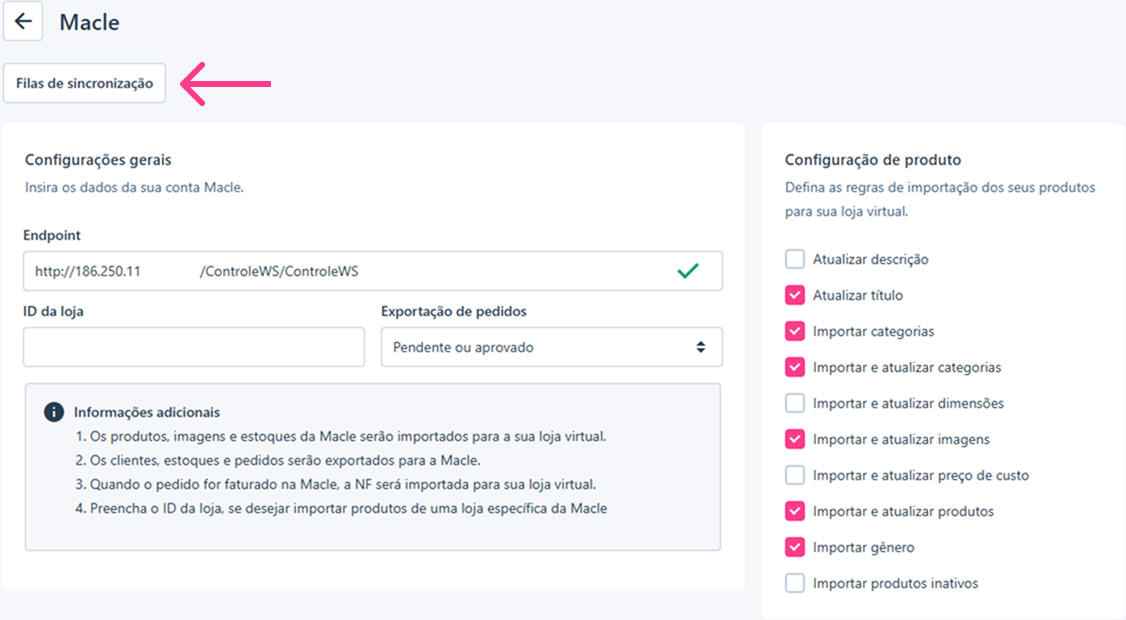Select the Macle page title

tap(90, 22)
